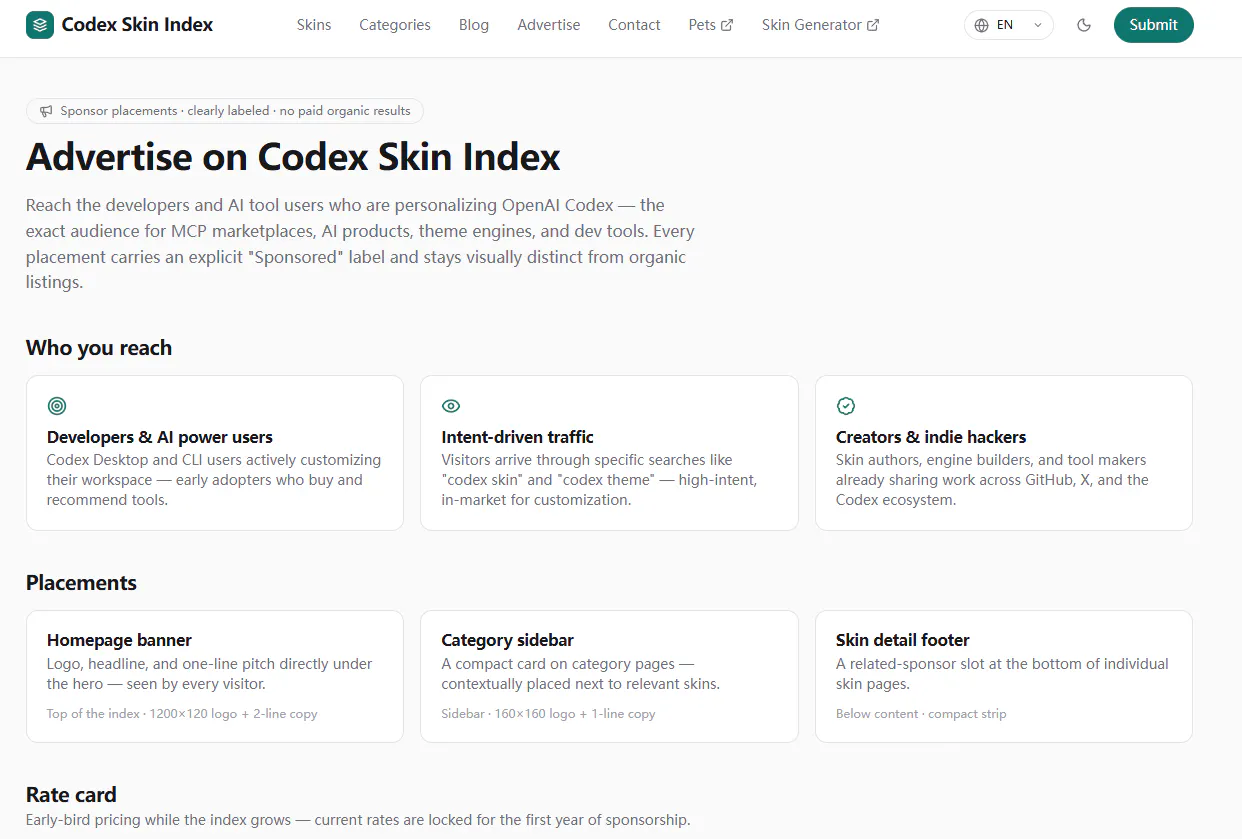Click 'Below content · compact strip' text
This screenshot has height=839, width=1242.
(921, 714)
